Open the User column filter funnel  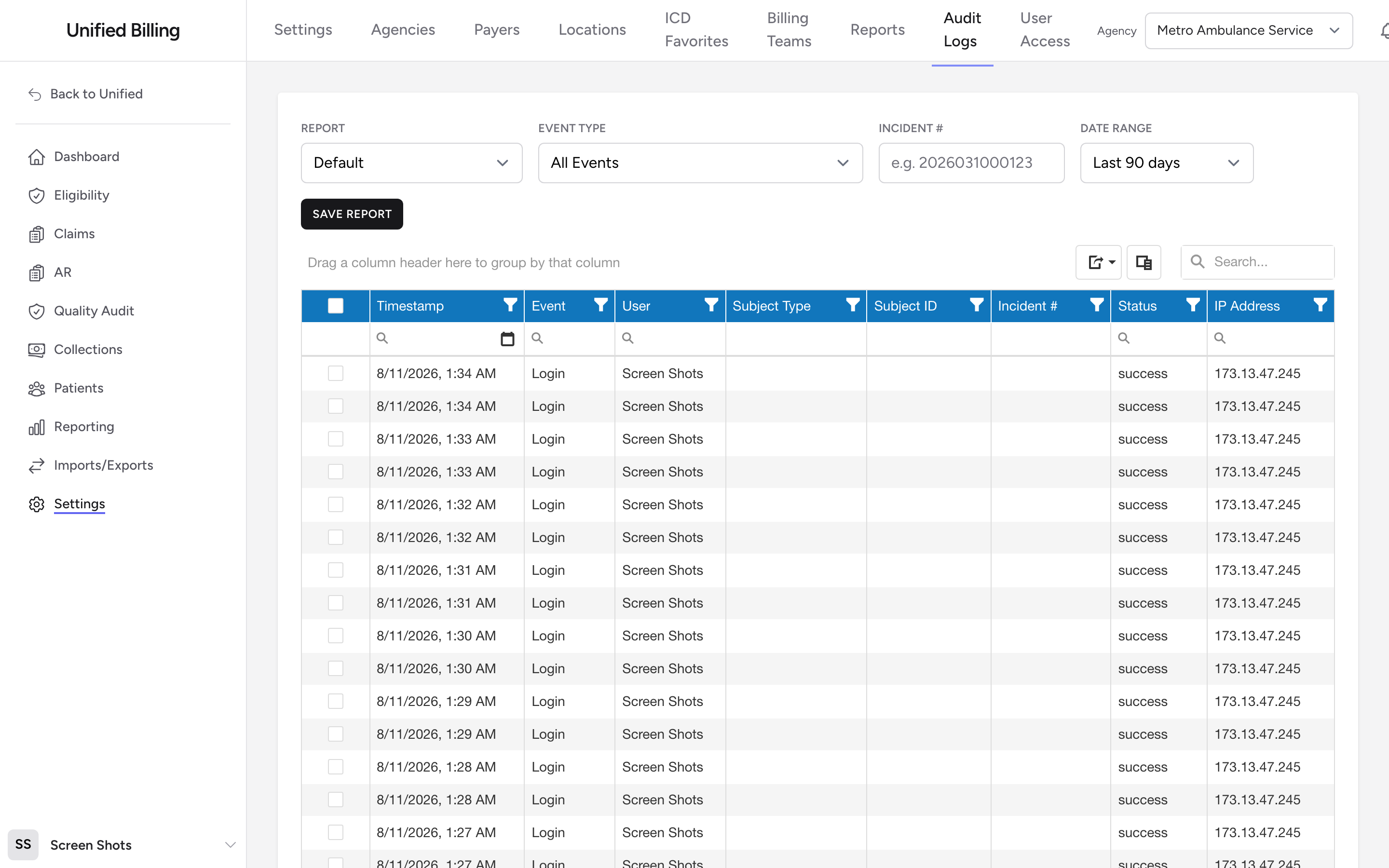711,305
